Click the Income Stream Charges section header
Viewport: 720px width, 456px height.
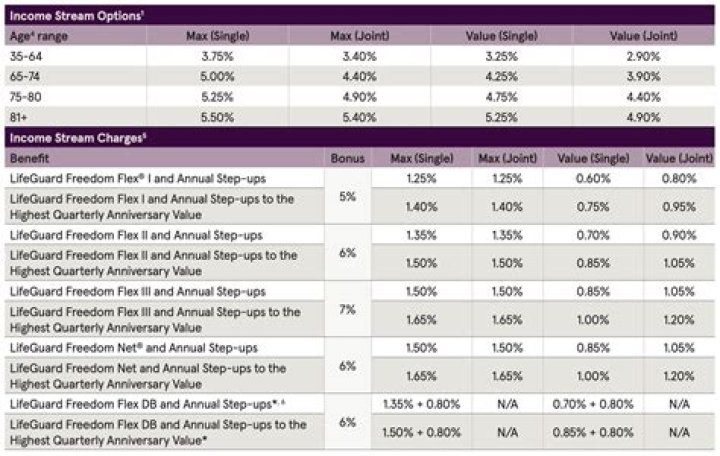65,138
